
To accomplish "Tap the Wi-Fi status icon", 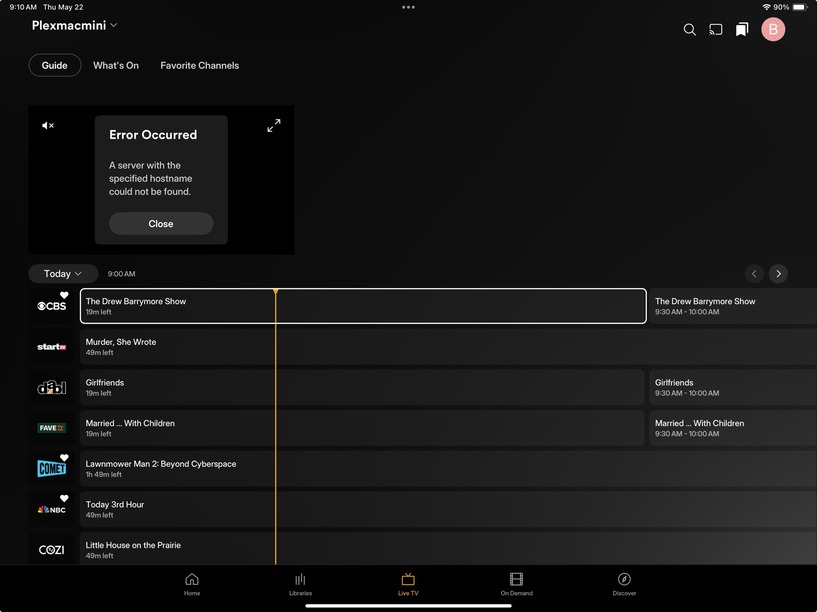I will (x=766, y=7).
